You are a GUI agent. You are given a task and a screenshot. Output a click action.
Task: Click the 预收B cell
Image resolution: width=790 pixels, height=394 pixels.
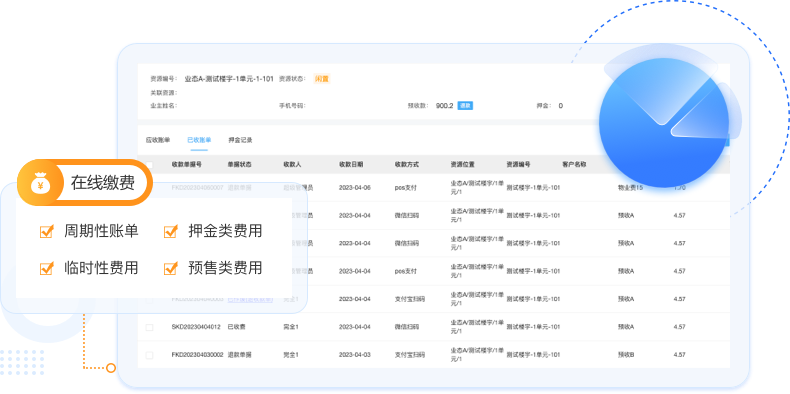click(x=626, y=355)
